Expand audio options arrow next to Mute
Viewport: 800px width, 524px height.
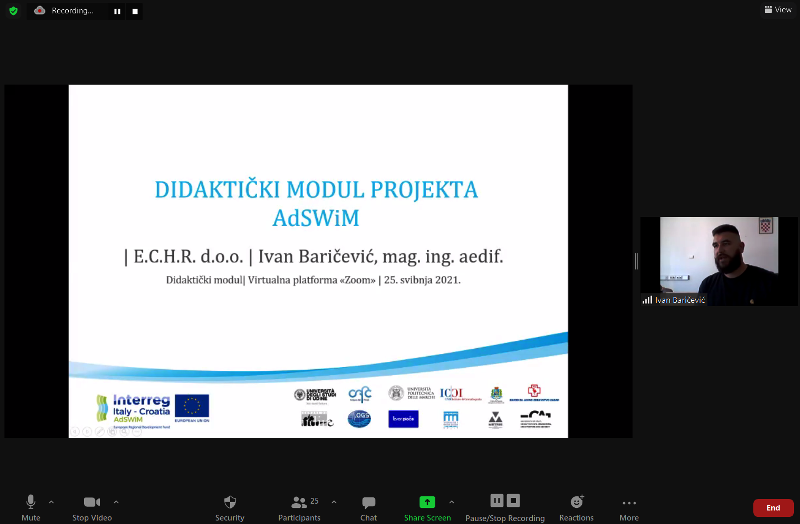pos(51,501)
